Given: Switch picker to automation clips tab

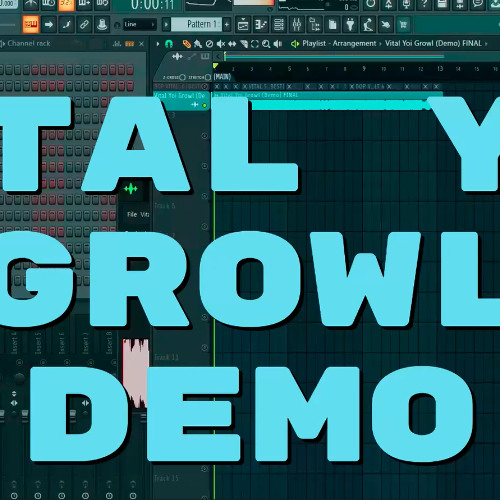Looking at the screenshot, I should tap(192, 57).
